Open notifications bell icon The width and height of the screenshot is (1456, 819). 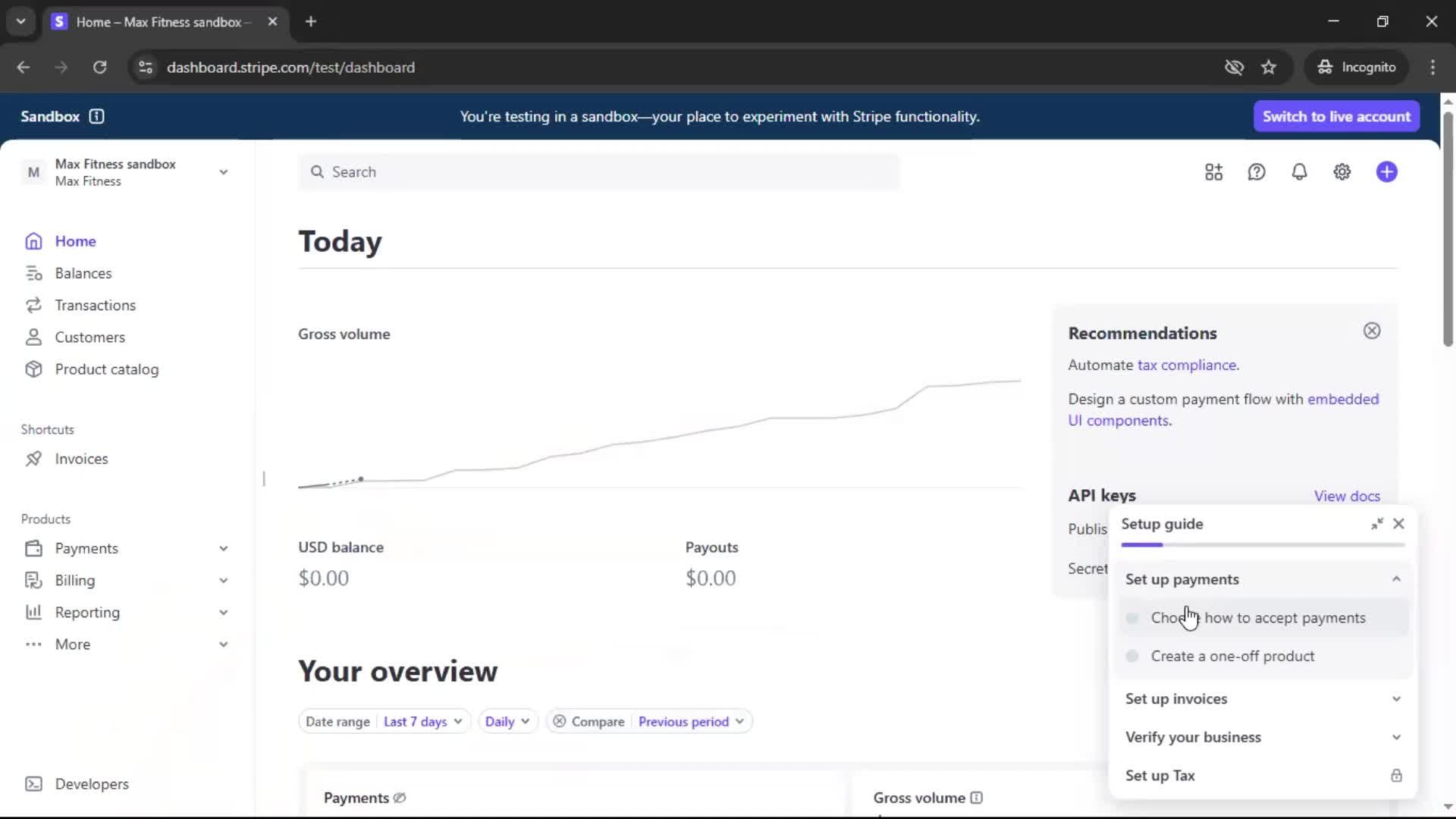coord(1299,172)
